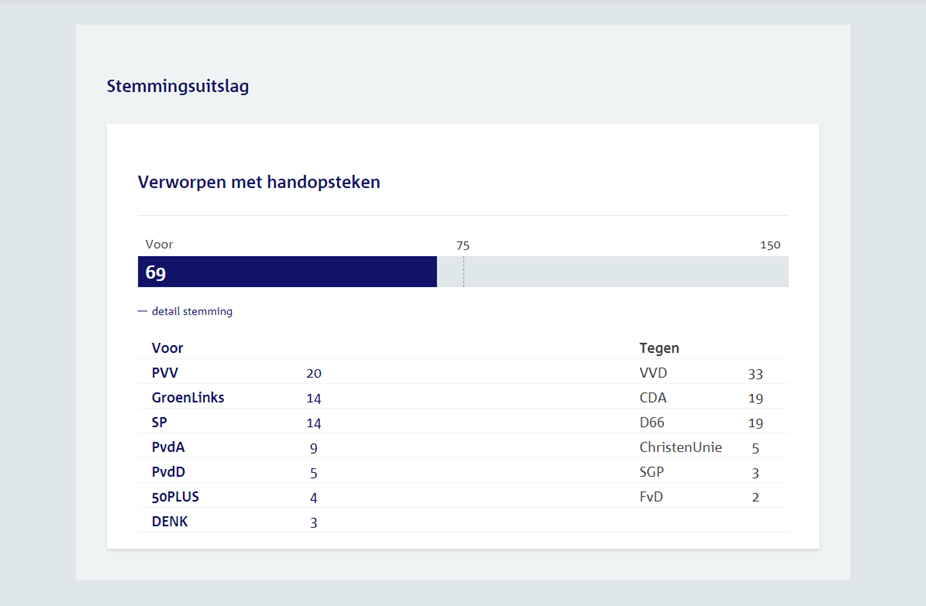
Task: Click the FvD party name
Action: 651,497
